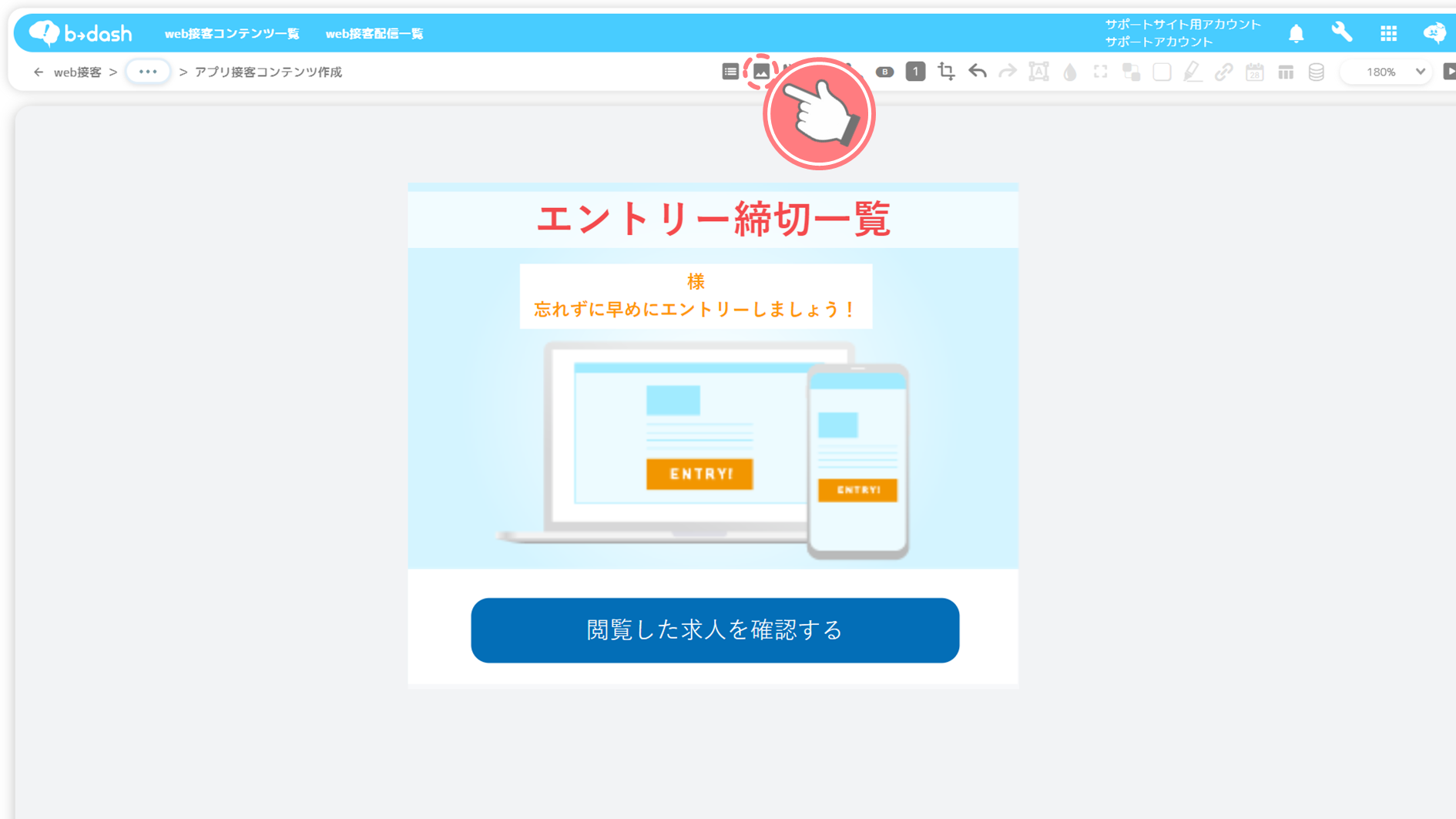This screenshot has width=1456, height=819.
Task: Open web接客コンテンツ一覧 menu
Action: [232, 34]
